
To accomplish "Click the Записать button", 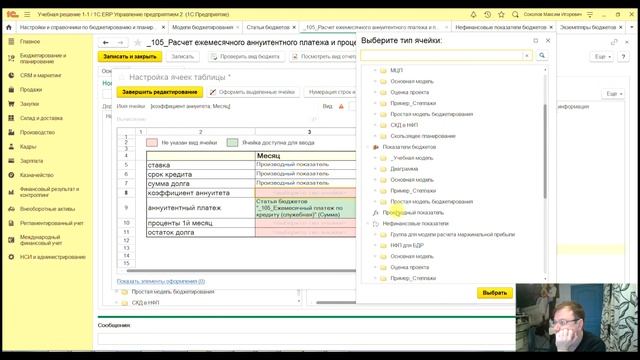I will pos(182,57).
